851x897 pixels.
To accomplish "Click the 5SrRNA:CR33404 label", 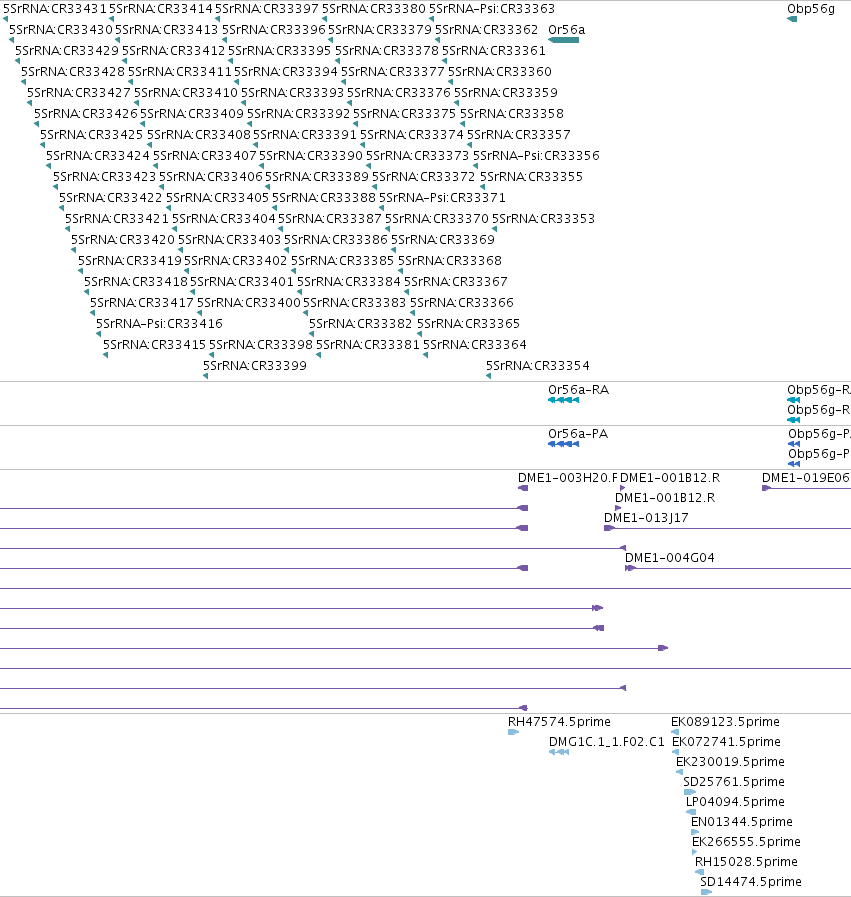I will [x=224, y=219].
